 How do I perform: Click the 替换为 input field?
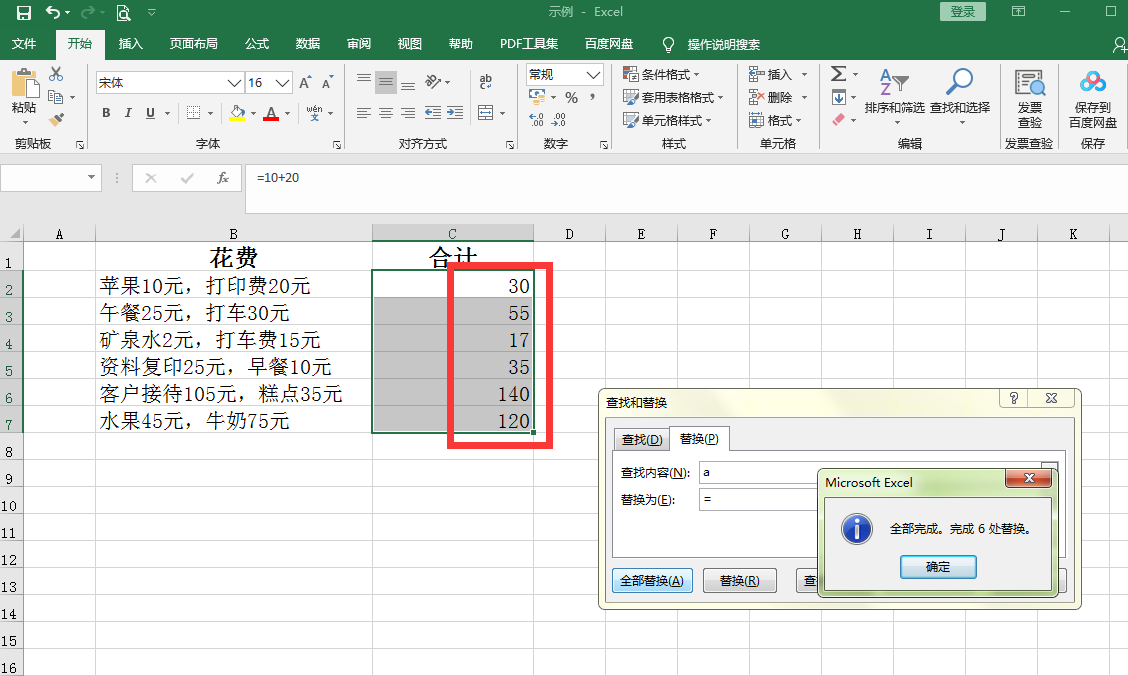(x=758, y=499)
